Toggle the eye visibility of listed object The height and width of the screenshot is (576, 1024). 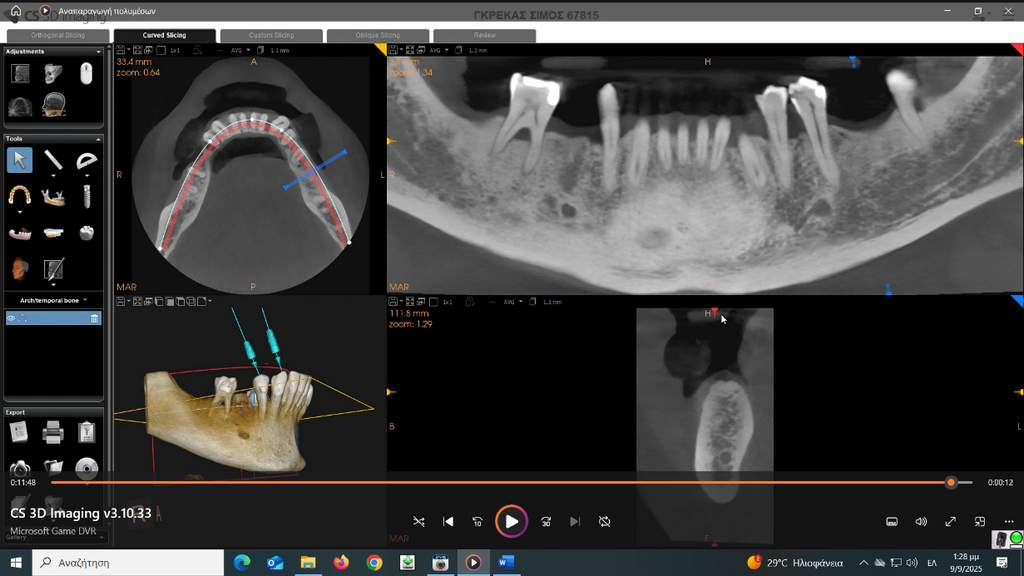12,318
